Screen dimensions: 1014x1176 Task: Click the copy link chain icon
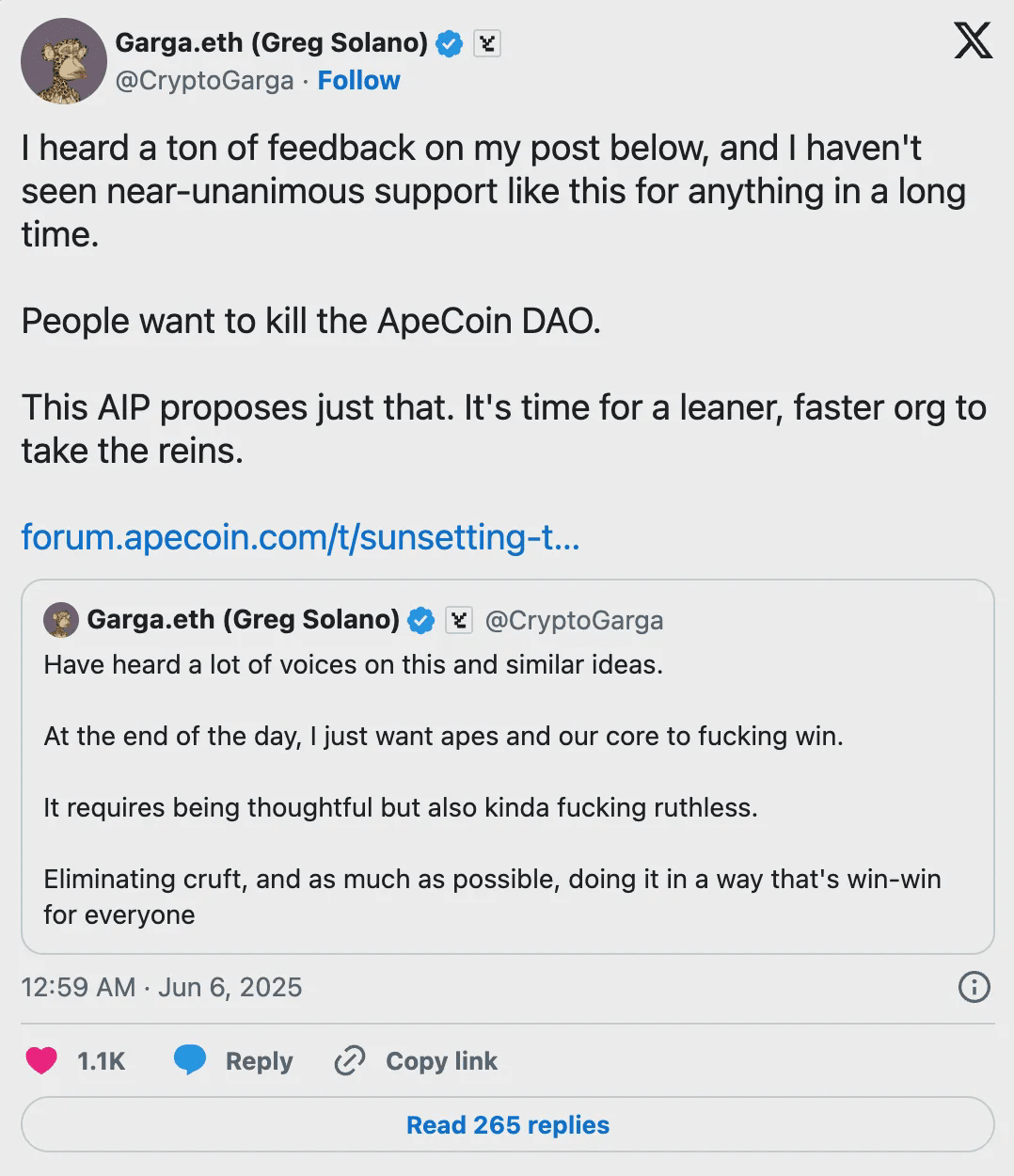tap(349, 1061)
